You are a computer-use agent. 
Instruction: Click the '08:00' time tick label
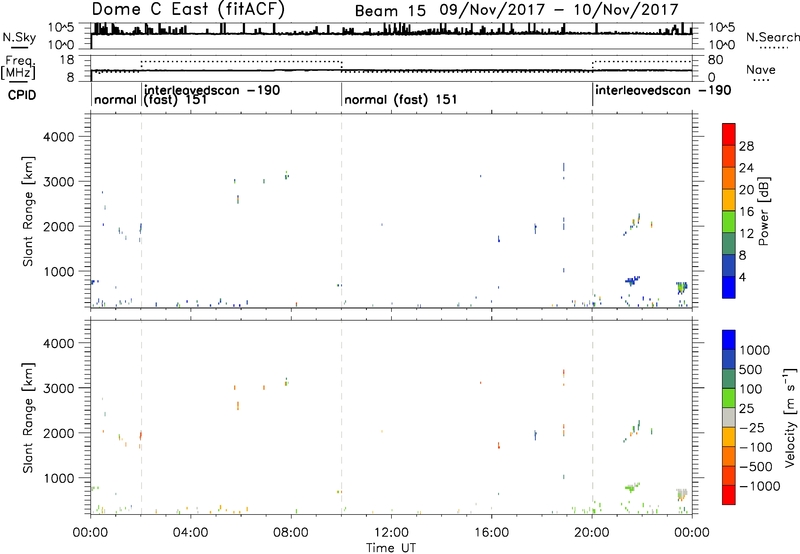click(291, 533)
